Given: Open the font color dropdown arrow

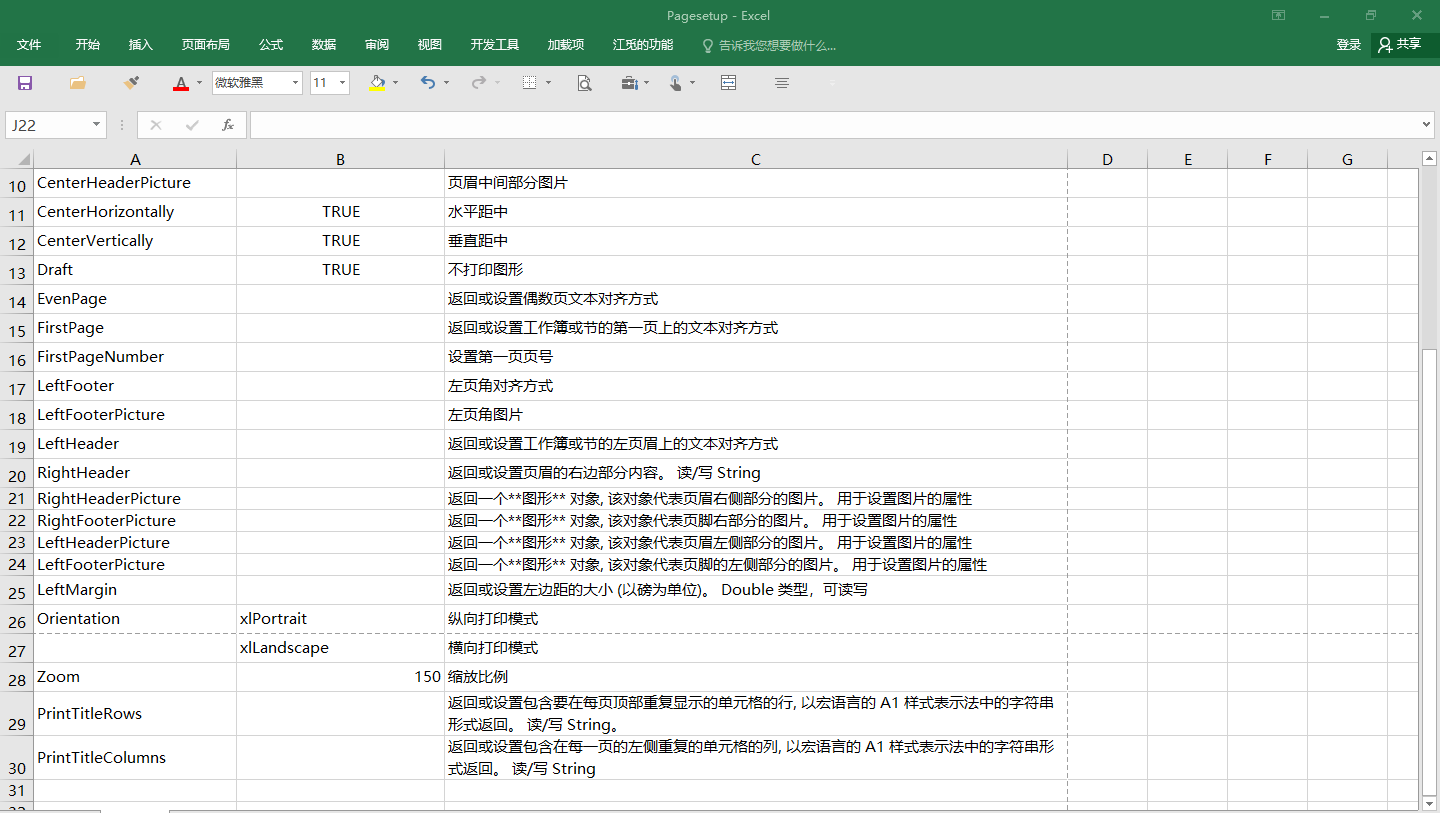Looking at the screenshot, I should pos(199,83).
